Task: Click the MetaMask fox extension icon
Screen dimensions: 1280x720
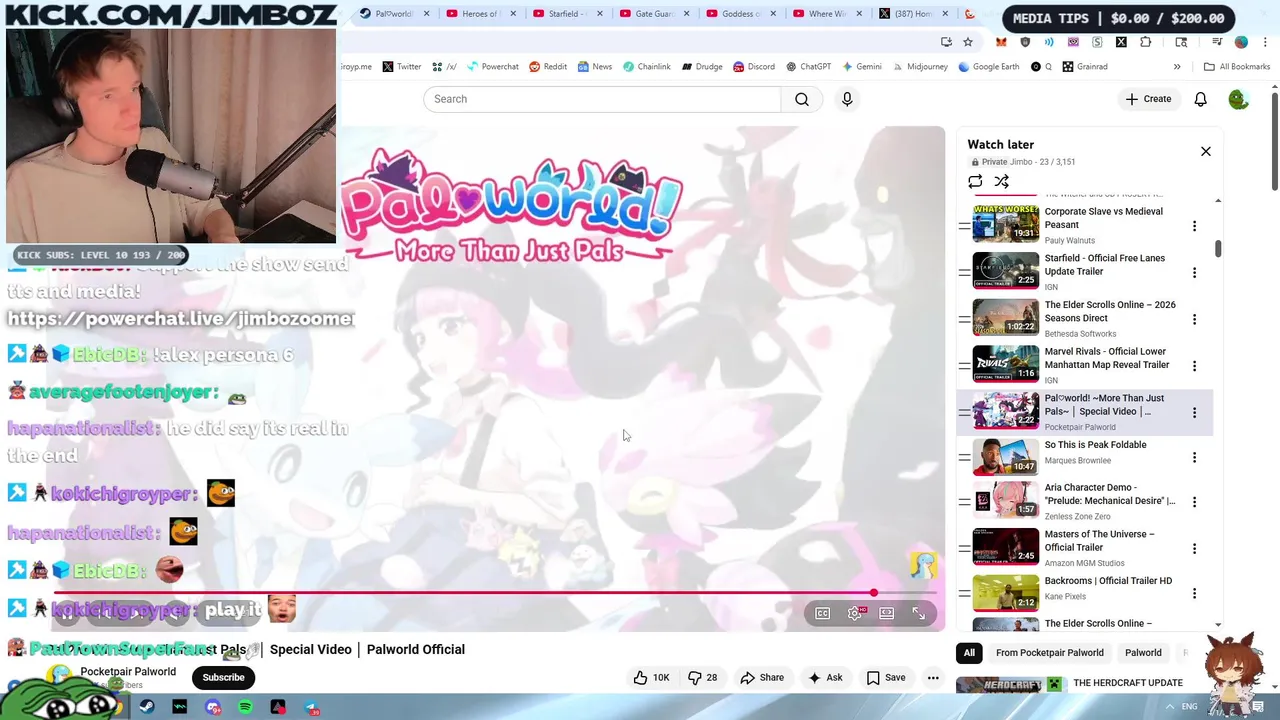Action: tap(1001, 42)
